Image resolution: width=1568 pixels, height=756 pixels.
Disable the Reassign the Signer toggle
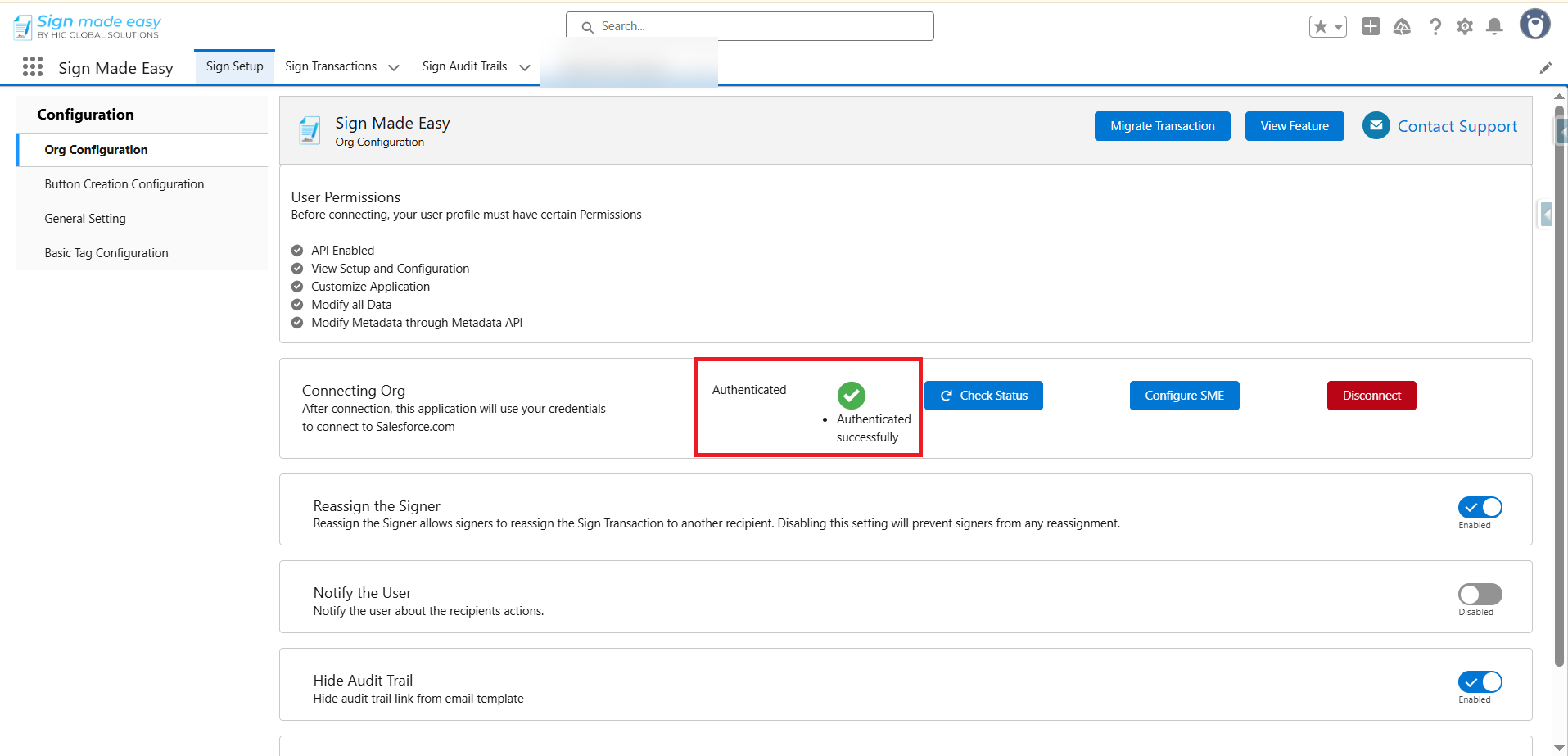coord(1480,508)
